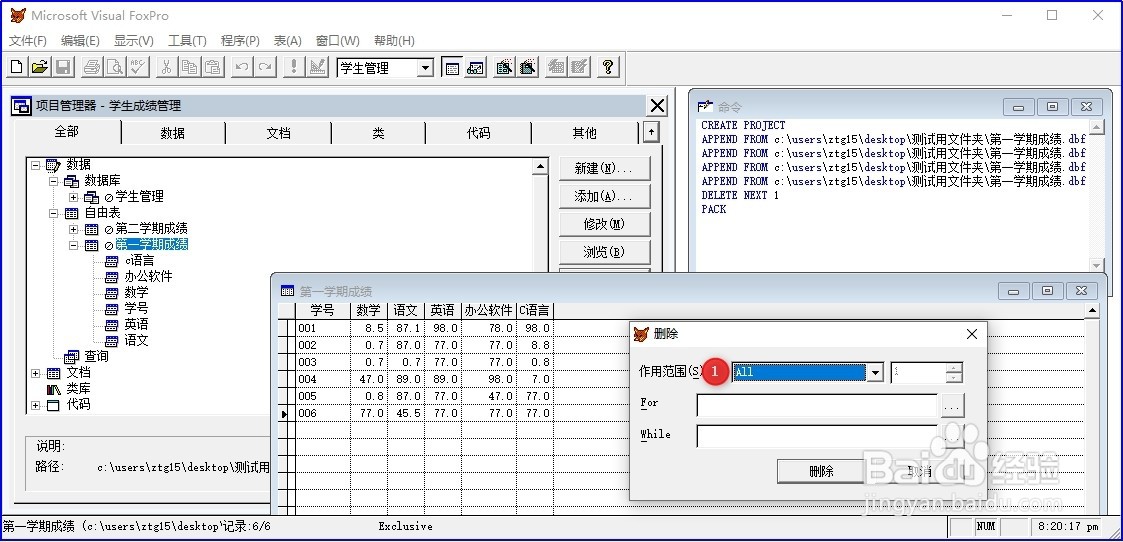Click the Help question mark toolbar icon
The height and width of the screenshot is (542, 1123).
(x=608, y=67)
